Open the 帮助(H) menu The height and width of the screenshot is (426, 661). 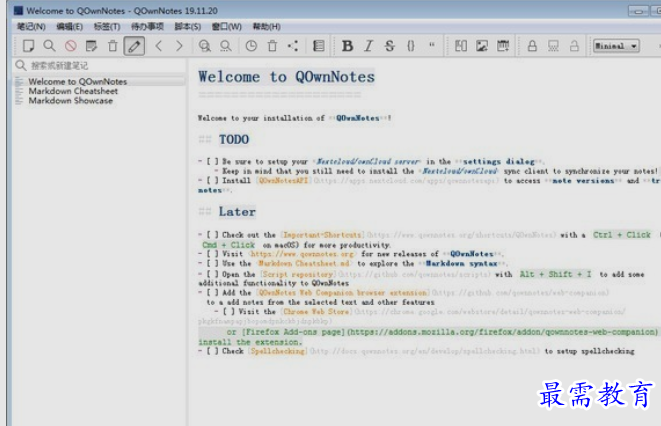266,27
